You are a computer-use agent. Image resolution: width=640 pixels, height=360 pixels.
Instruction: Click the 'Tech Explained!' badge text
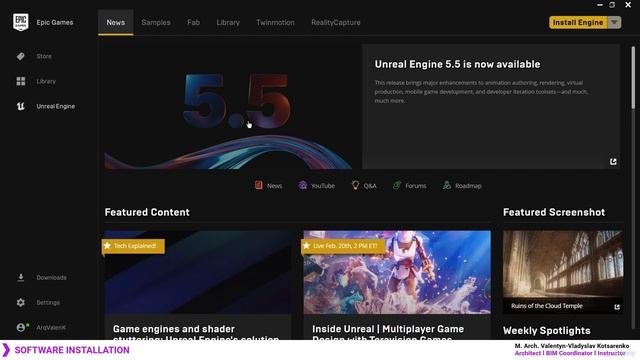(x=135, y=246)
